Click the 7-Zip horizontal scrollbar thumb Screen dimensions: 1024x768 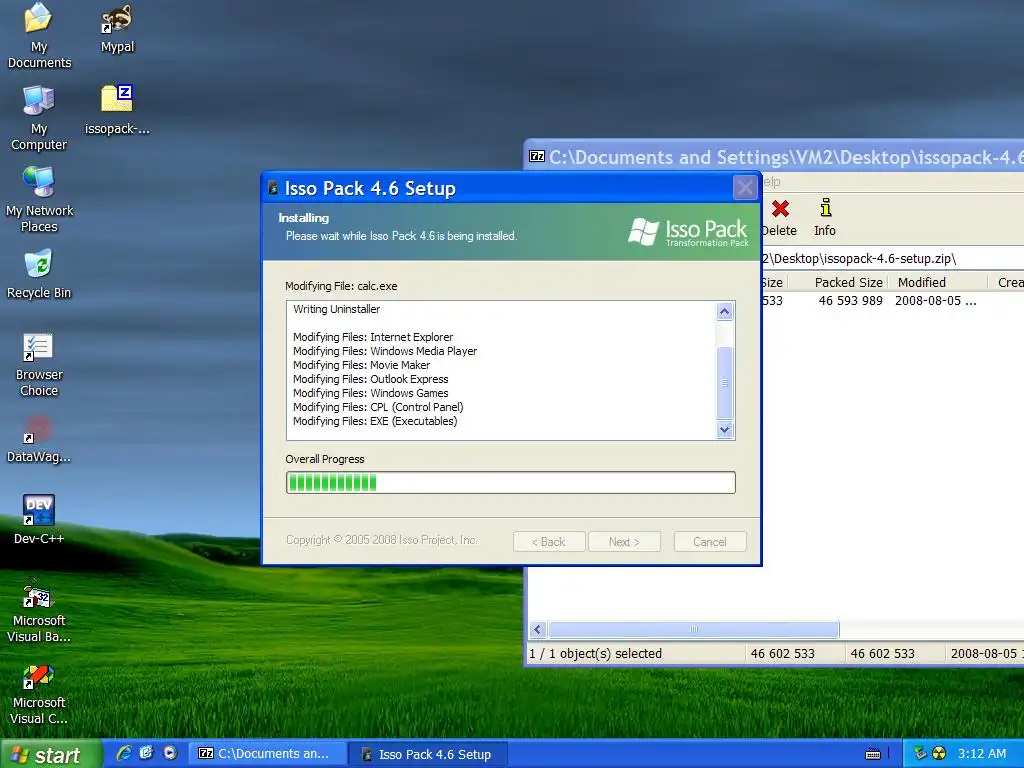click(694, 630)
